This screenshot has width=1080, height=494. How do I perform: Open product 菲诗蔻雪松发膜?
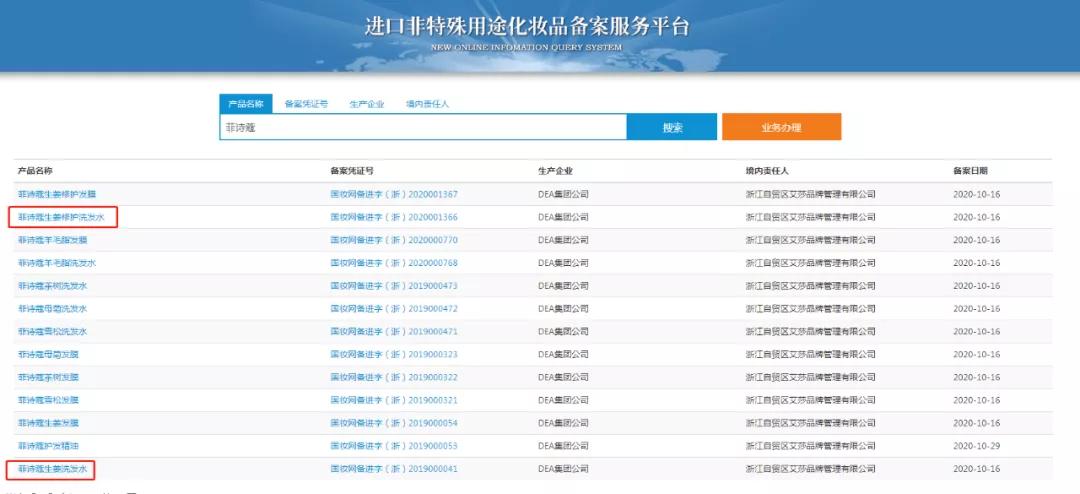click(48, 400)
